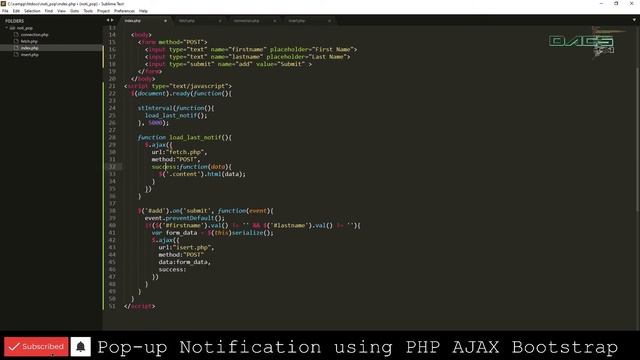Click the 5000 interval value

pyautogui.click(x=155, y=123)
